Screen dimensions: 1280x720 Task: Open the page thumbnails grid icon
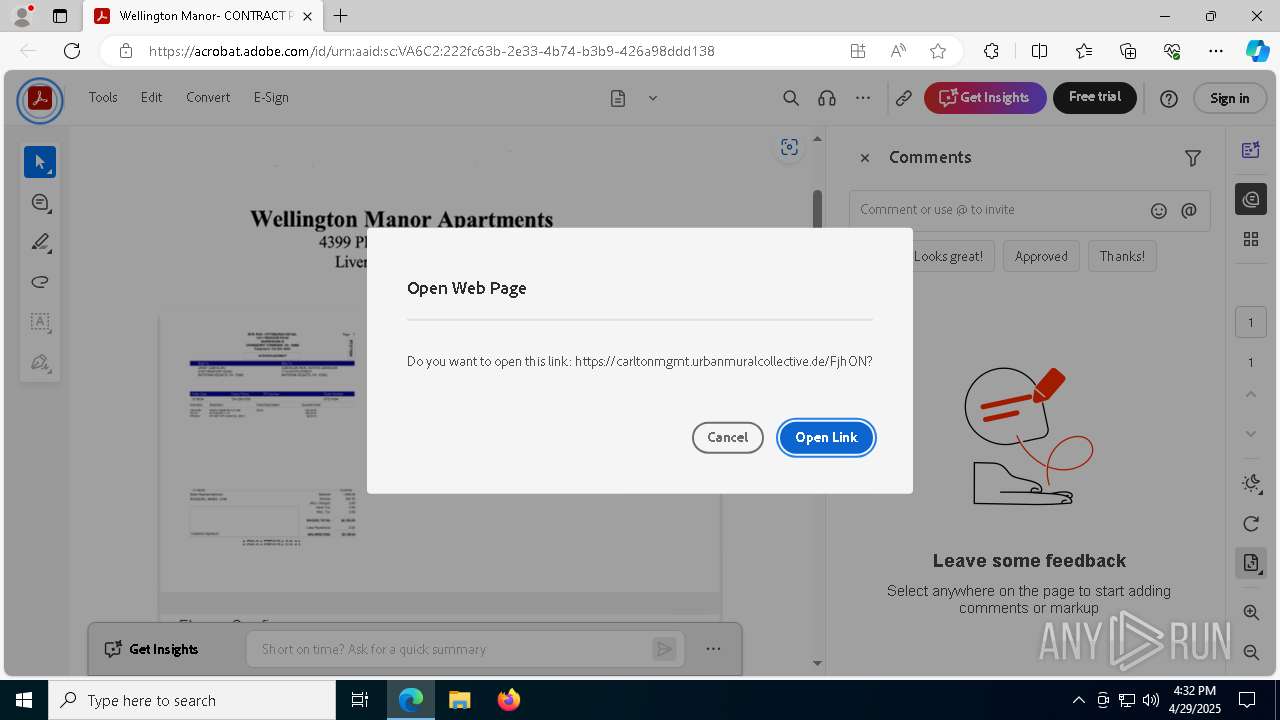[x=1251, y=239]
